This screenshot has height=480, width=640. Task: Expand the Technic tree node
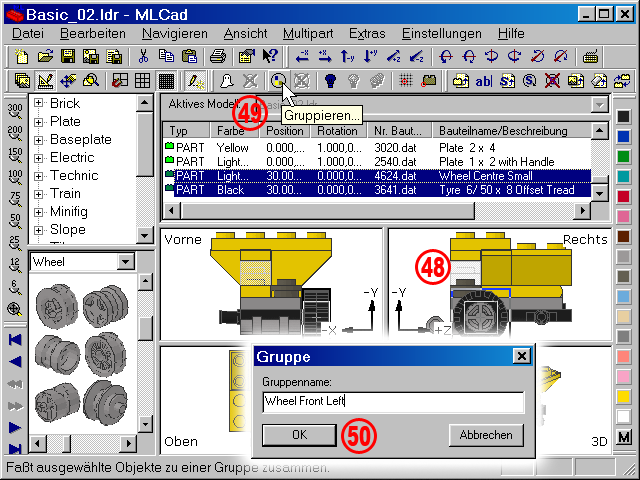point(38,176)
